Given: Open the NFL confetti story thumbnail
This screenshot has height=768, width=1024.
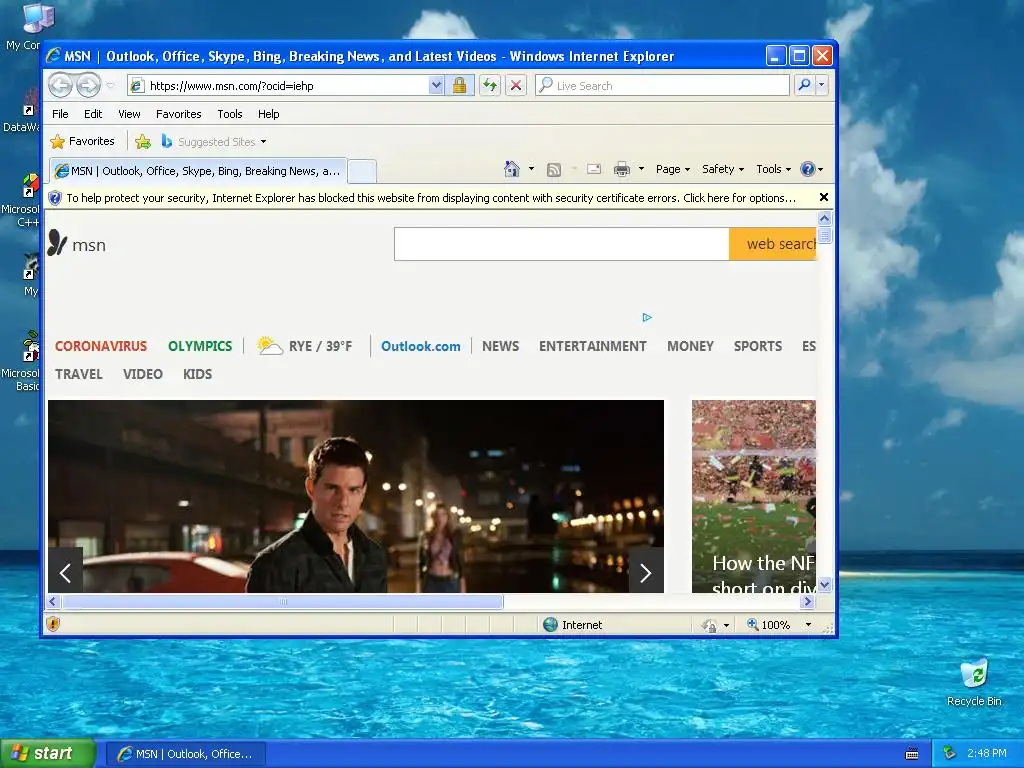Looking at the screenshot, I should (x=754, y=496).
